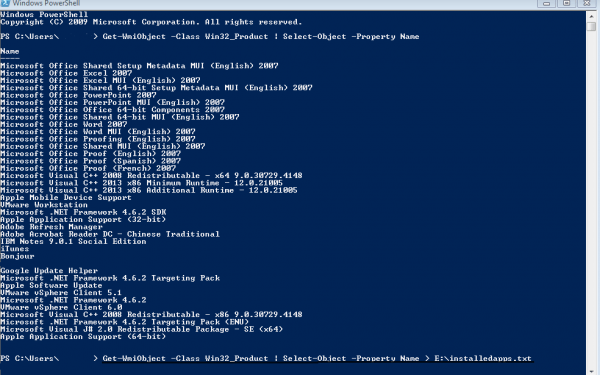This screenshot has height=375, width=600.
Task: Close the Windows PowerShell window
Action: click(587, 3)
